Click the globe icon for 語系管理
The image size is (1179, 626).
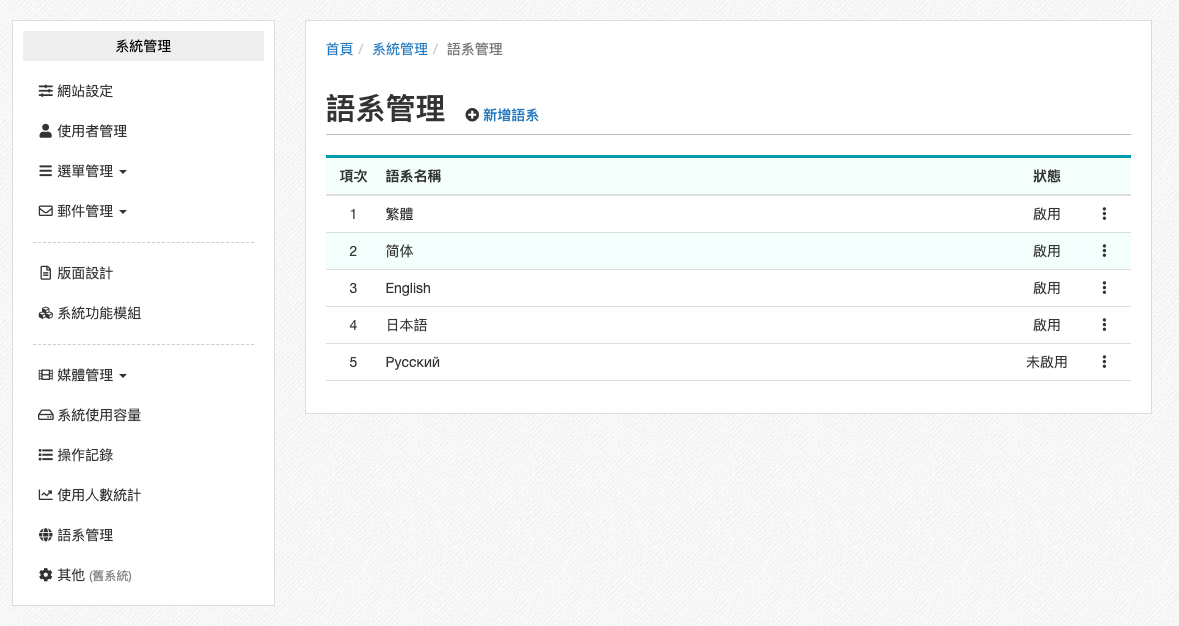[45, 535]
